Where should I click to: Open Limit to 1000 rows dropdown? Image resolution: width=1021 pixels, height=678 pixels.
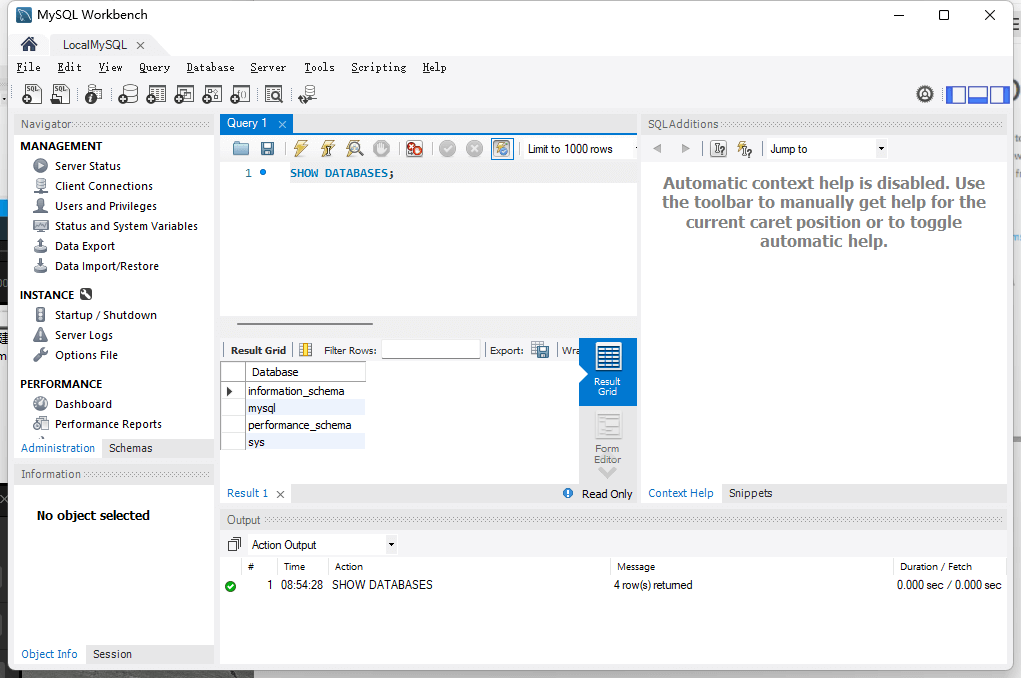tap(580, 148)
